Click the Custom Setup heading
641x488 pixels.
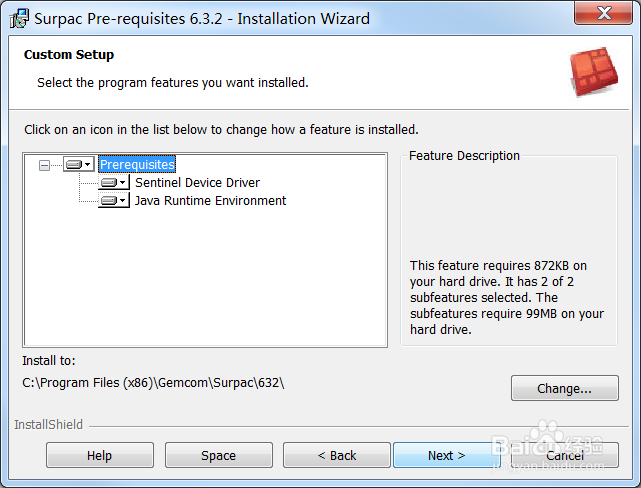coord(69,54)
